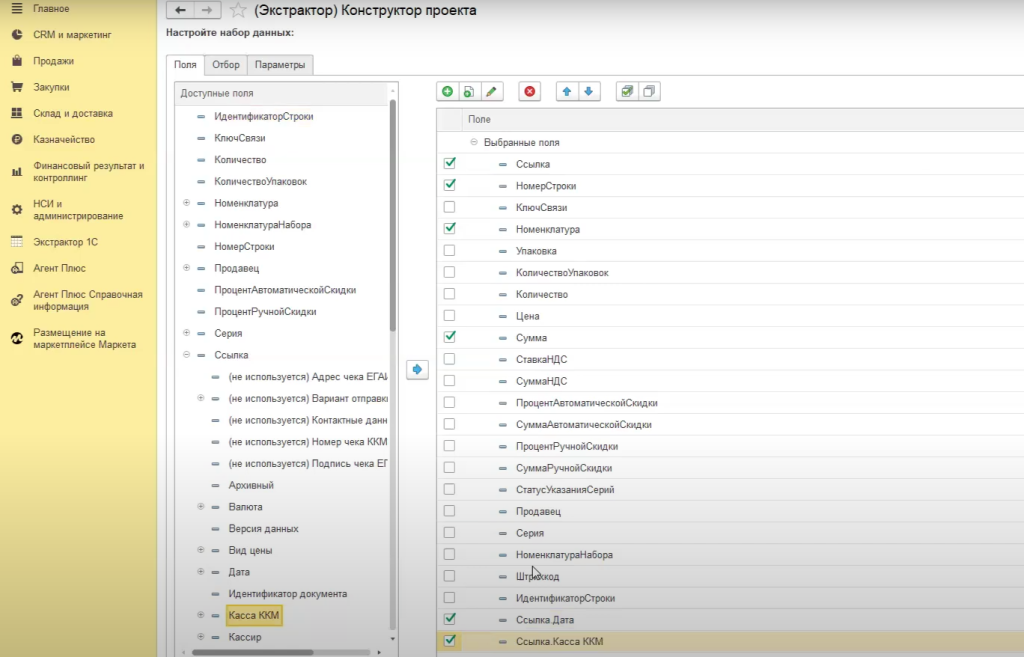The image size is (1024, 657).
Task: Collapse the Ссылка node in available fields
Action: tap(187, 355)
